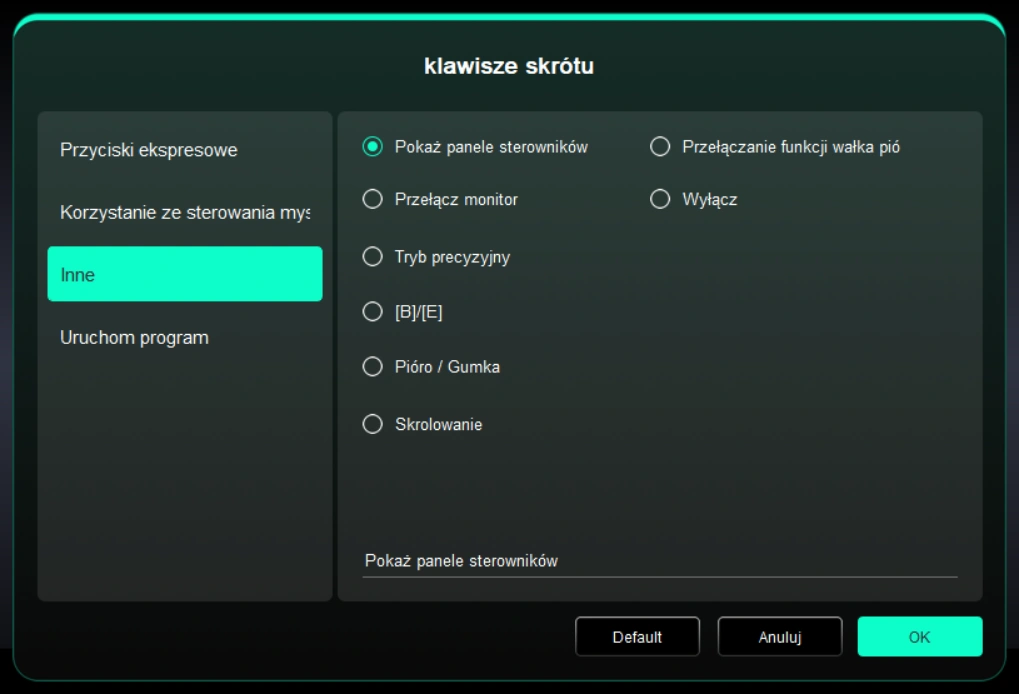1019x694 pixels.
Task: Enable the 'Tryb precyzyjny' radio option
Action: click(373, 257)
